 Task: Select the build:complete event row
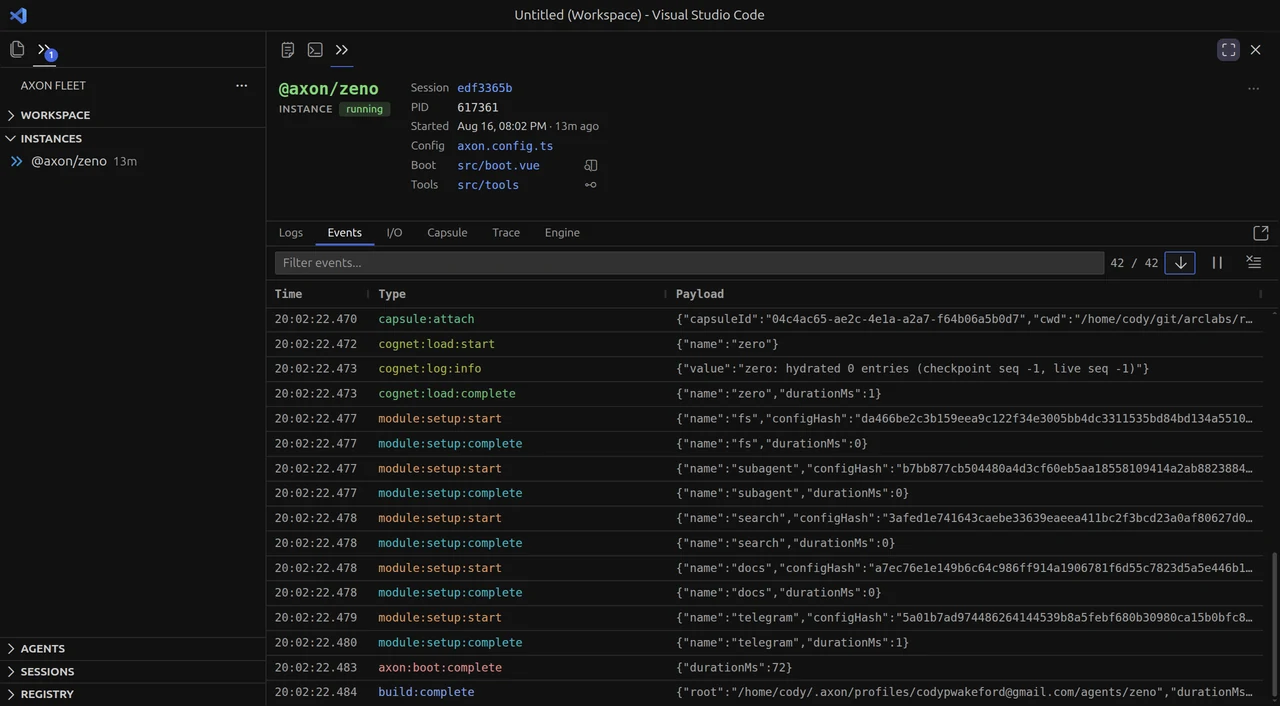click(x=767, y=692)
